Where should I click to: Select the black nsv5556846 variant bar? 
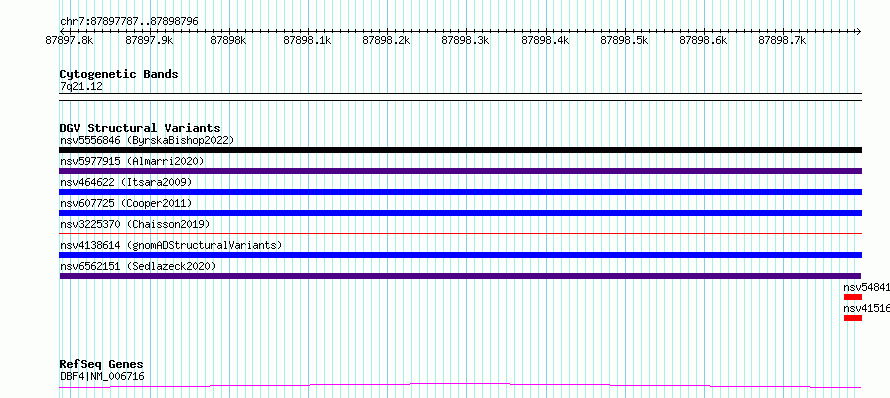click(460, 150)
